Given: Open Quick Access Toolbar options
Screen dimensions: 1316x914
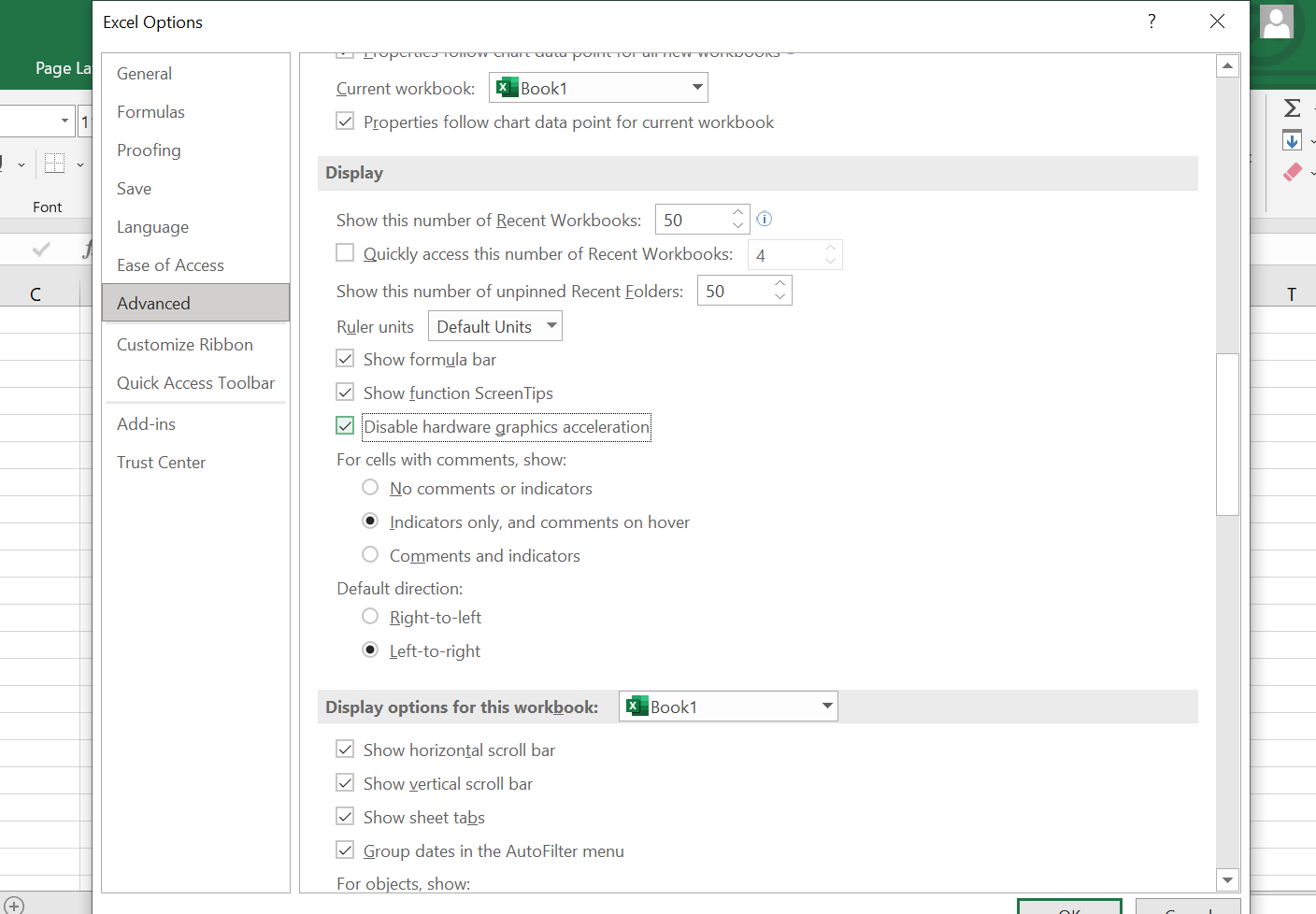Looking at the screenshot, I should click(x=195, y=383).
